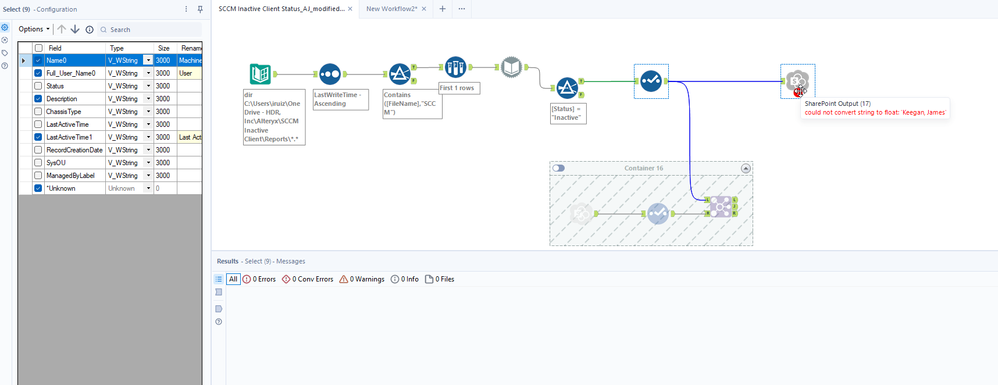Open Type dropdown for Full_User_Name0 row

148,73
